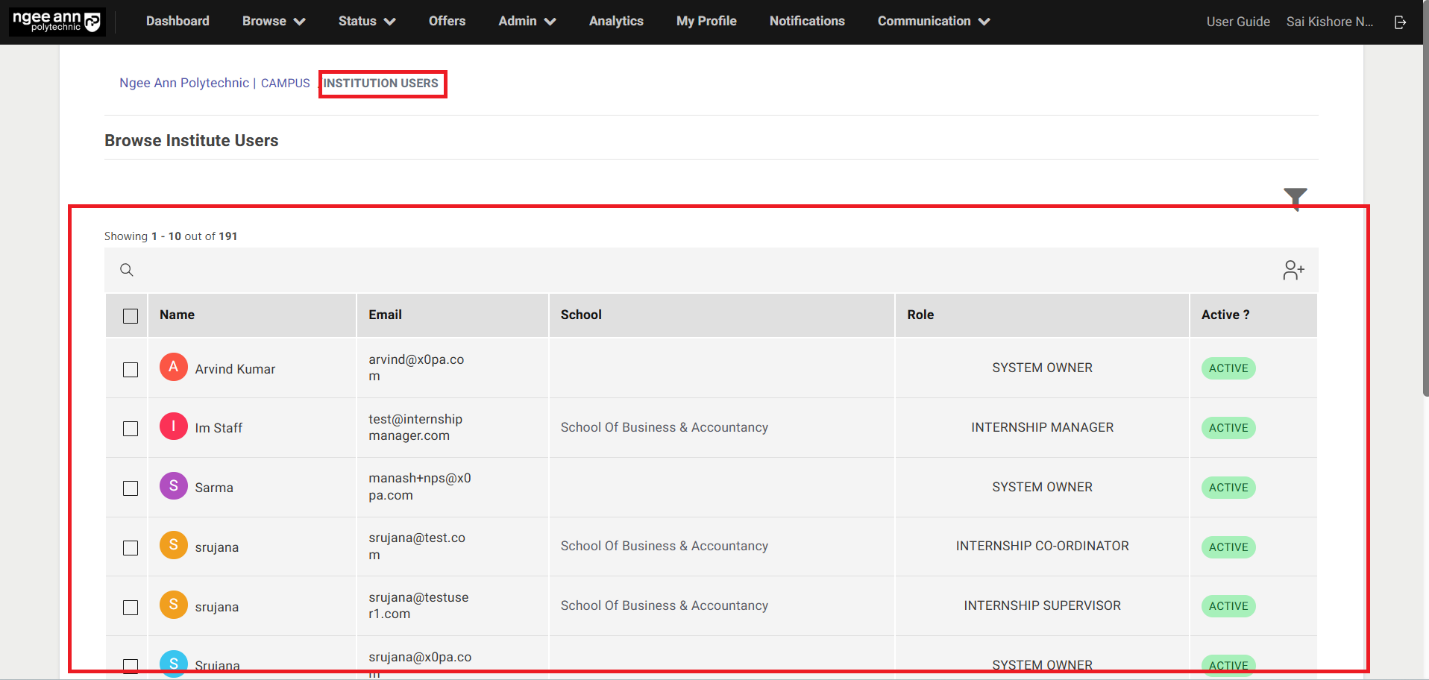Click Arvind Kumar's red avatar icon
Image resolution: width=1429 pixels, height=680 pixels.
coord(173,368)
